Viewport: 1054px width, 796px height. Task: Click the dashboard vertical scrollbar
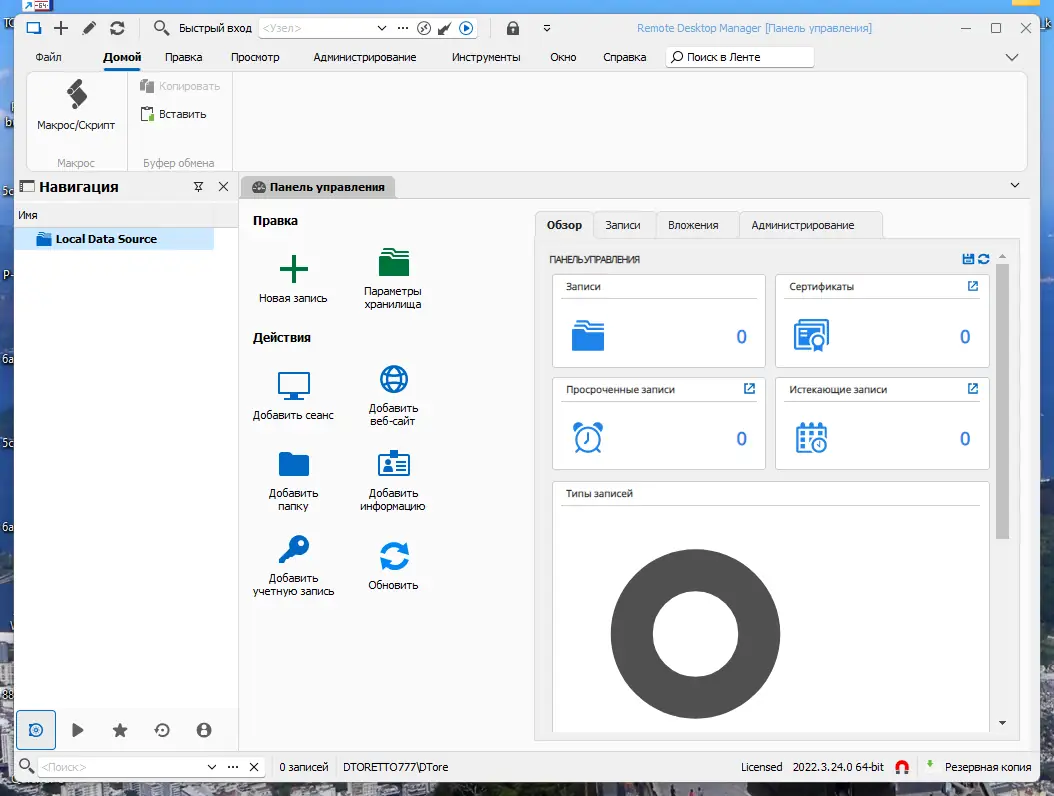click(1002, 401)
